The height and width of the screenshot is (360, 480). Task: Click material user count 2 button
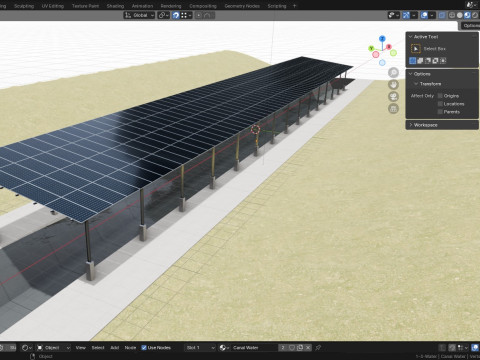pos(283,348)
